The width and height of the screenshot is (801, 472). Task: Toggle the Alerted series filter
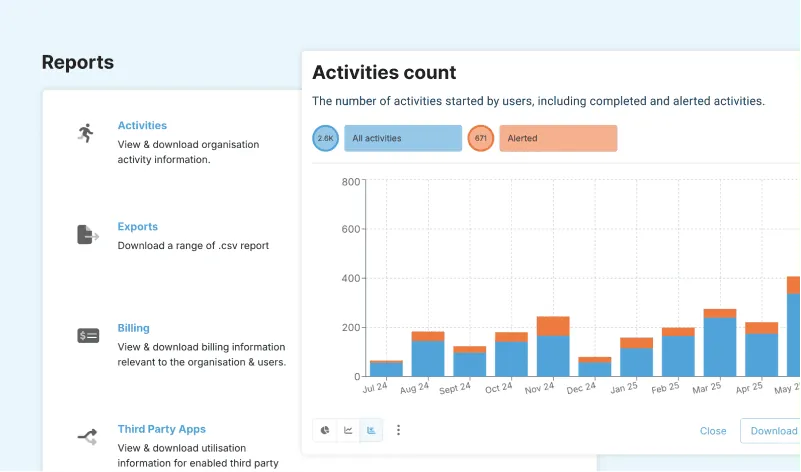tap(557, 138)
